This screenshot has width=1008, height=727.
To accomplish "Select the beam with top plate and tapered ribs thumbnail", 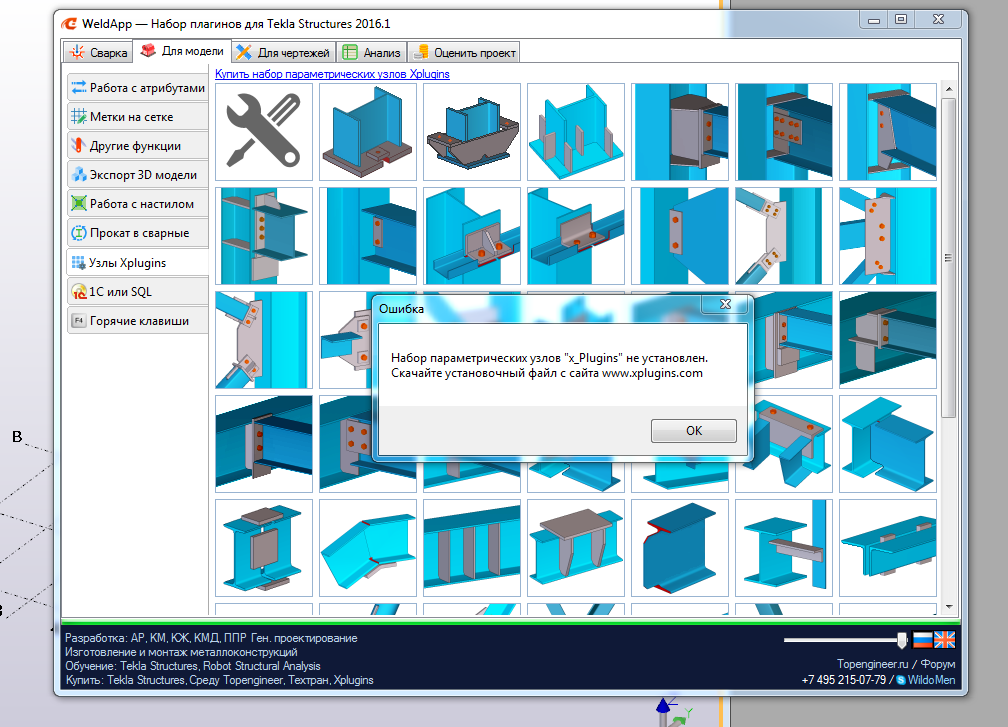I will pos(576,548).
